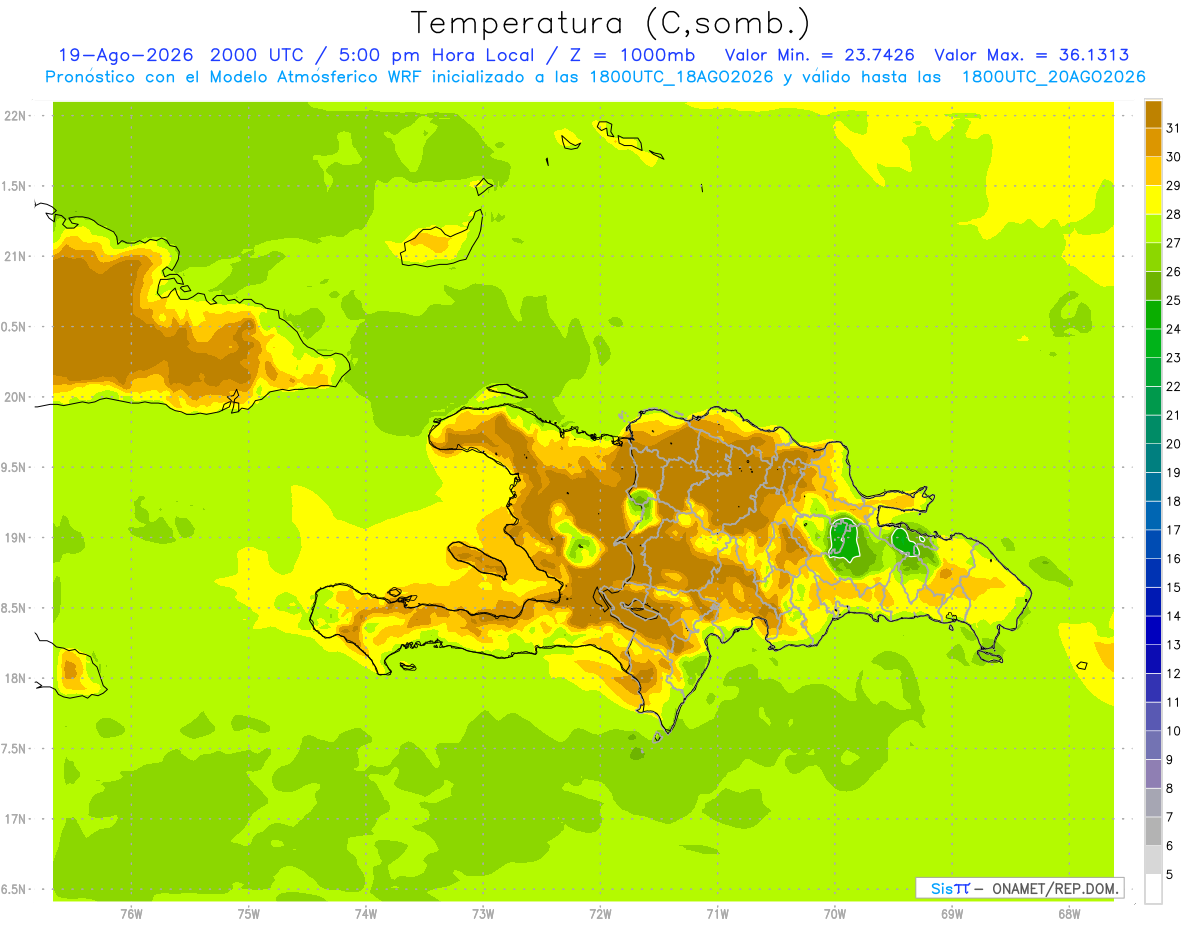
Task: Click the "Valor Max. = 36.1313" value
Action: 1032,55
